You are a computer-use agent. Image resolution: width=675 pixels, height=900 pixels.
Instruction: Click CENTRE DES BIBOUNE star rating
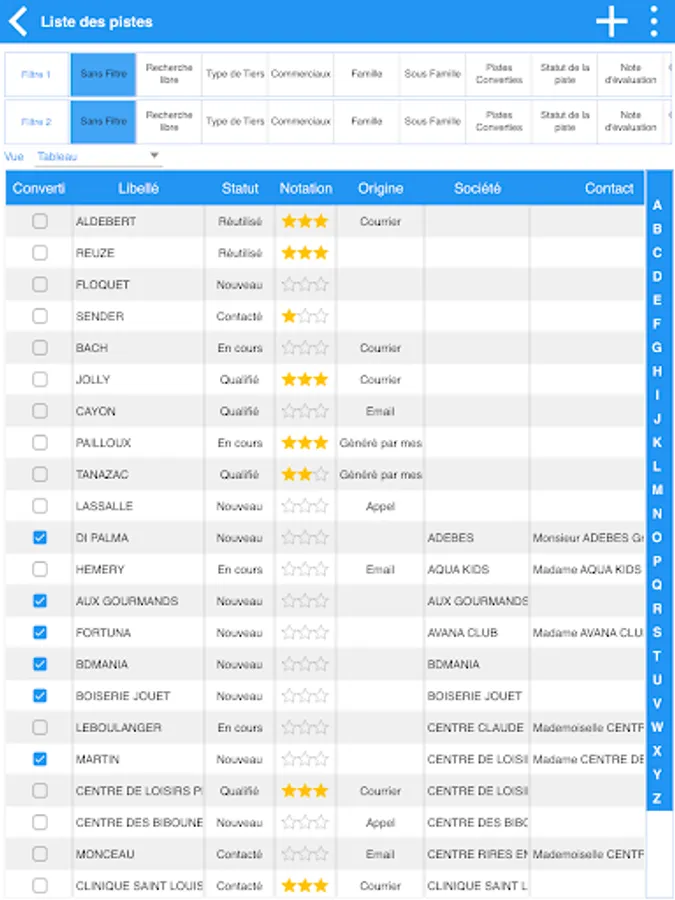point(305,823)
